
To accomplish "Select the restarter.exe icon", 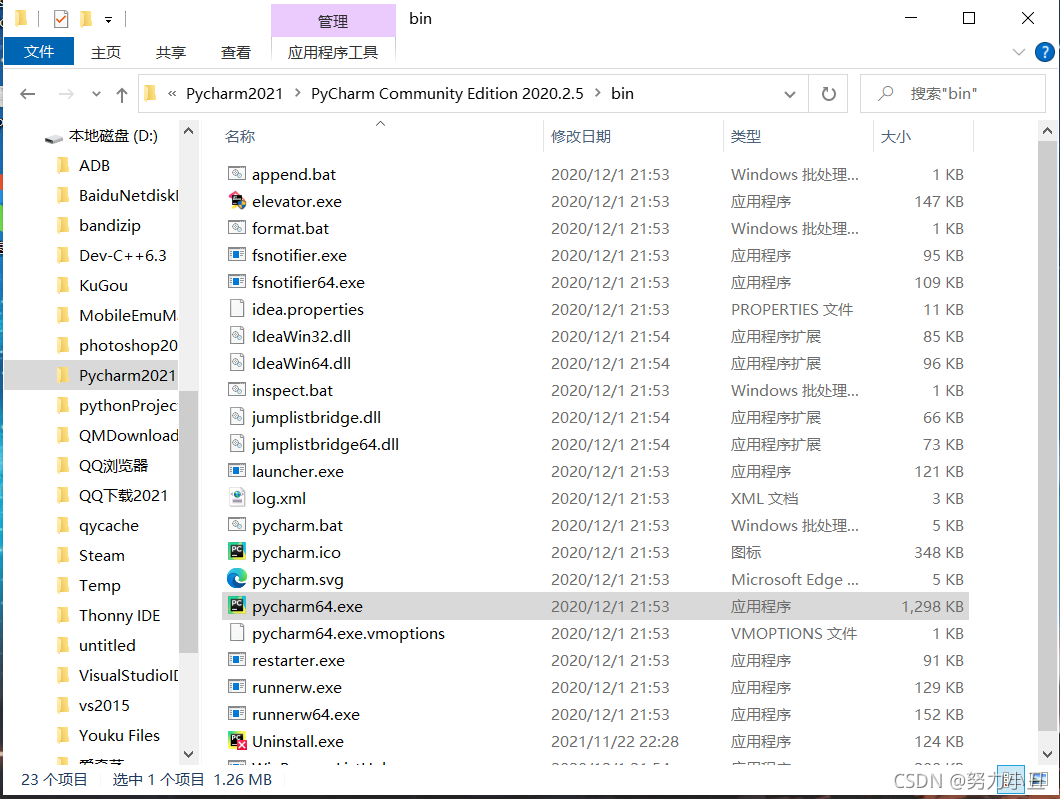I will click(x=237, y=660).
